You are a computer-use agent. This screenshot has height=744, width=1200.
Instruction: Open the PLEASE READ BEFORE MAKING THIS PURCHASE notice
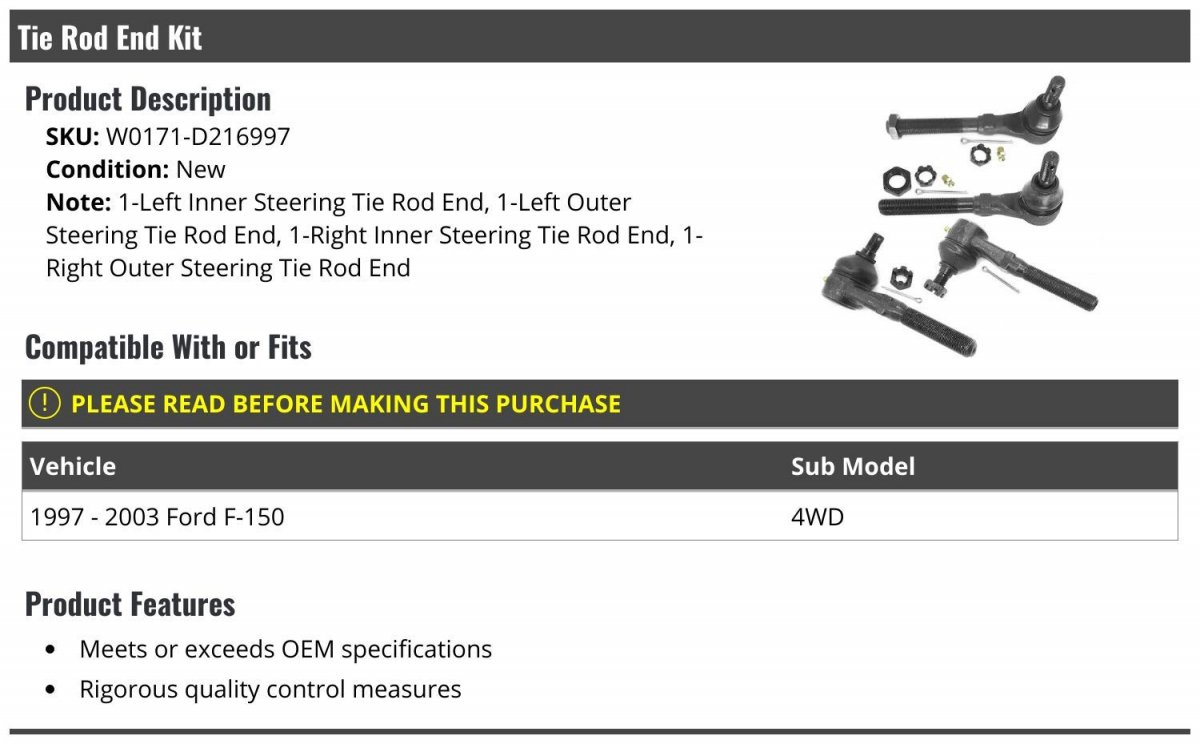coord(345,404)
